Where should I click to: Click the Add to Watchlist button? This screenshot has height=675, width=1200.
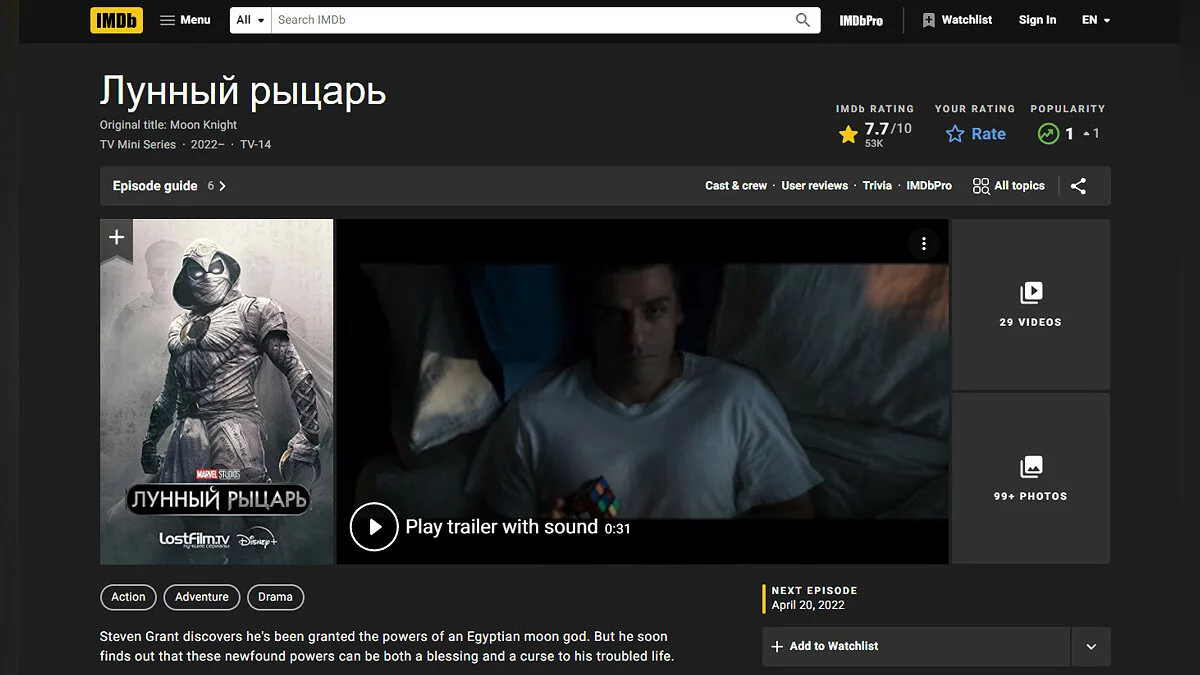point(916,646)
